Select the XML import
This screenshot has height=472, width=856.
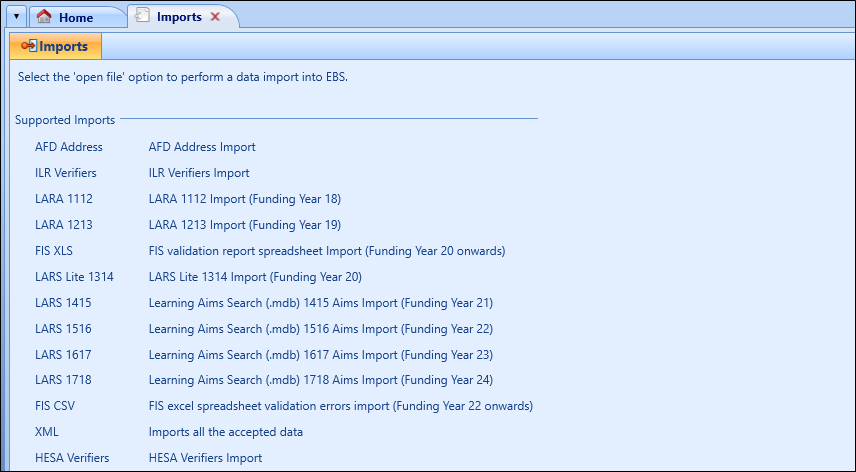pyautogui.click(x=46, y=432)
